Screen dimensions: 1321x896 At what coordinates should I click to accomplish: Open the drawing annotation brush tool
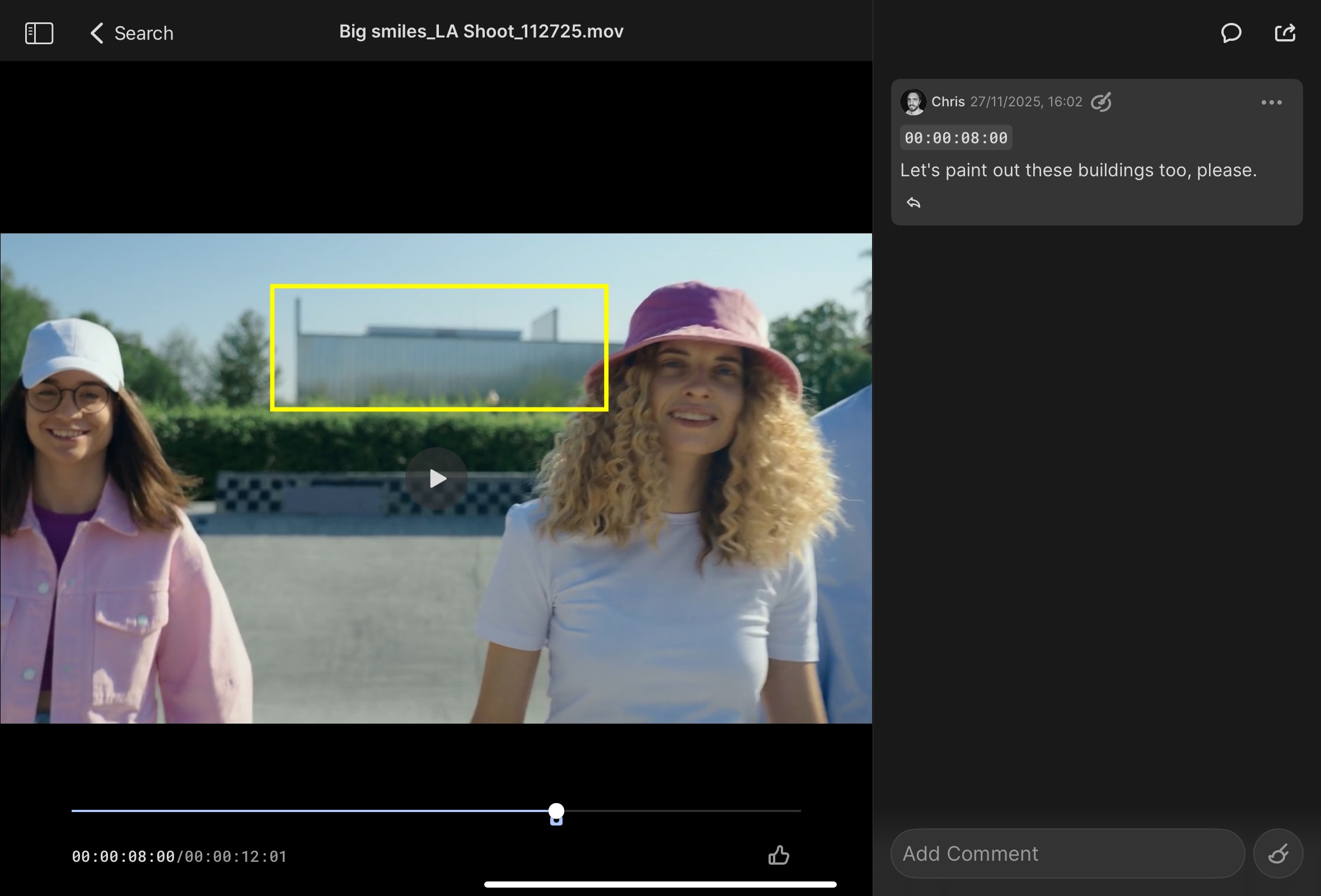[x=1278, y=853]
